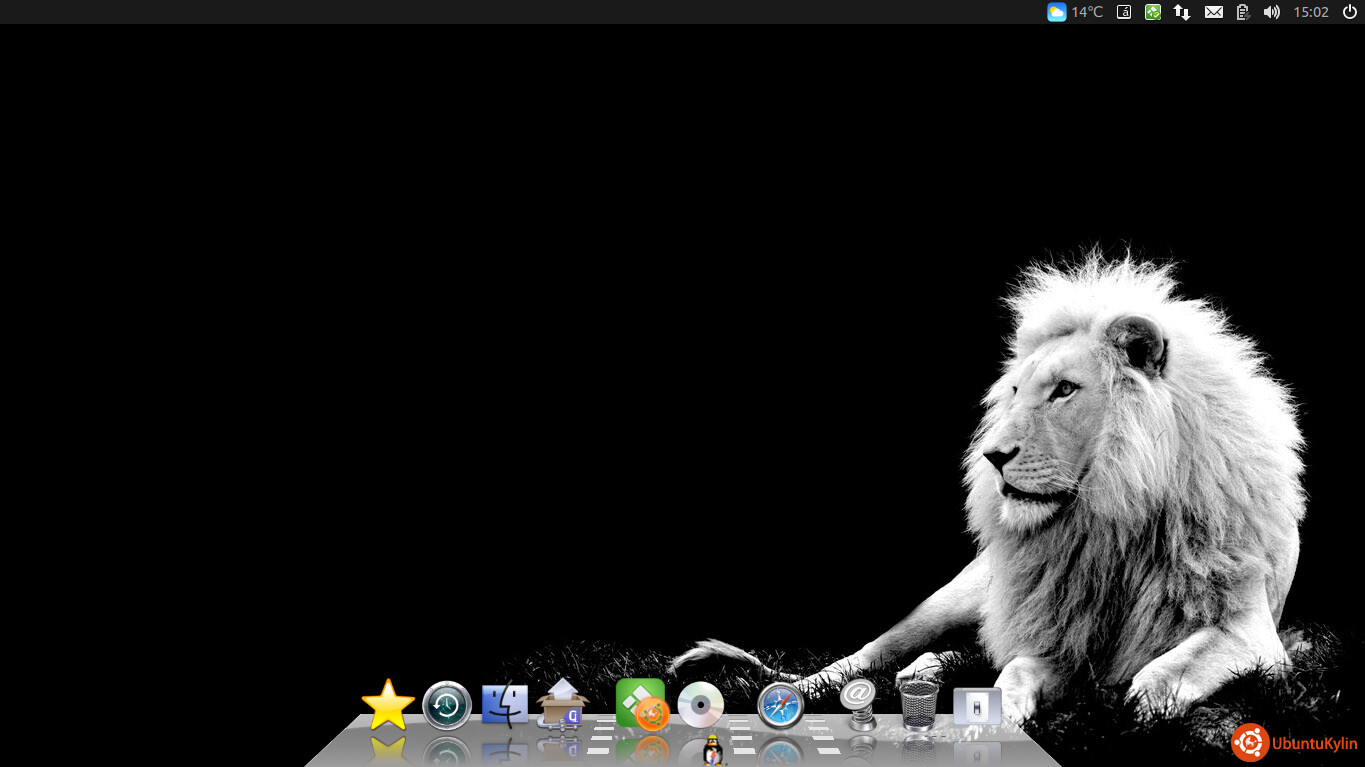Click the 14°C temperature reading
The image size is (1365, 767).
(x=1087, y=12)
